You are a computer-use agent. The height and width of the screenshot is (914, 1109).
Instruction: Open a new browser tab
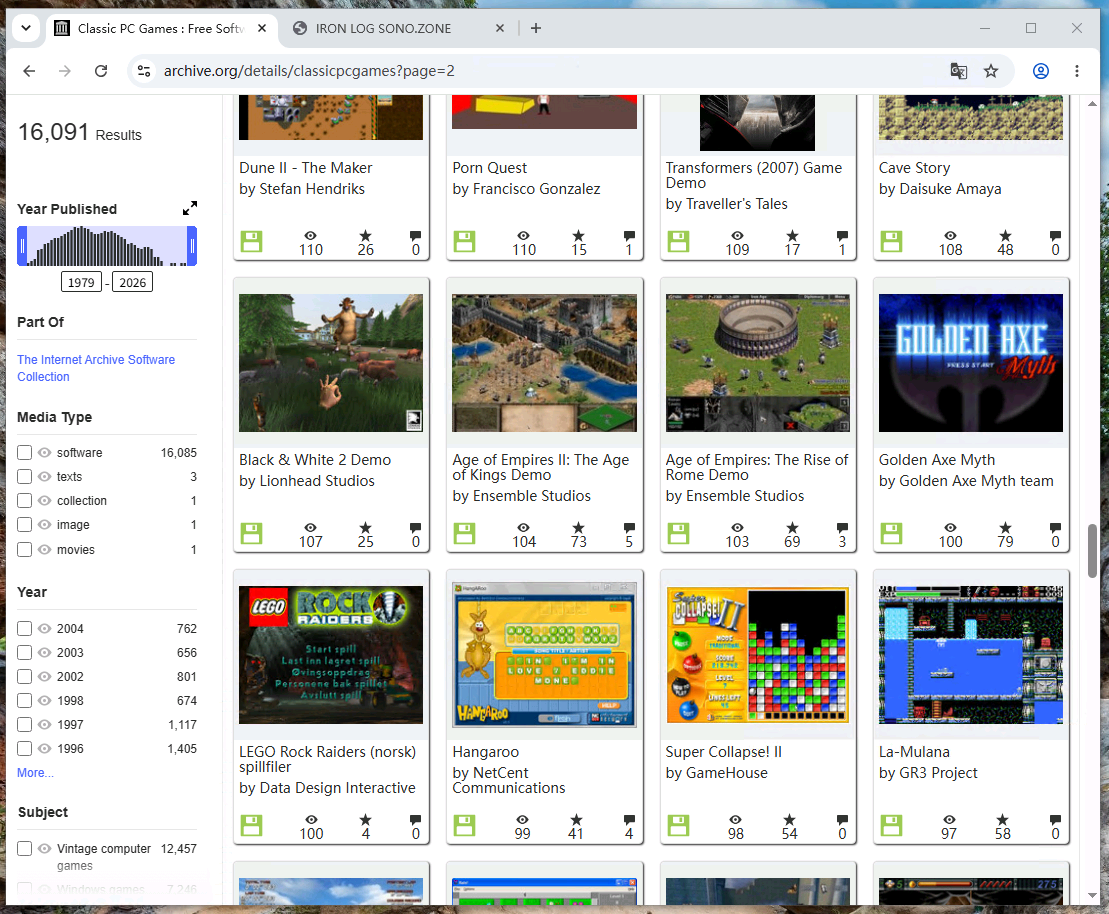point(536,28)
